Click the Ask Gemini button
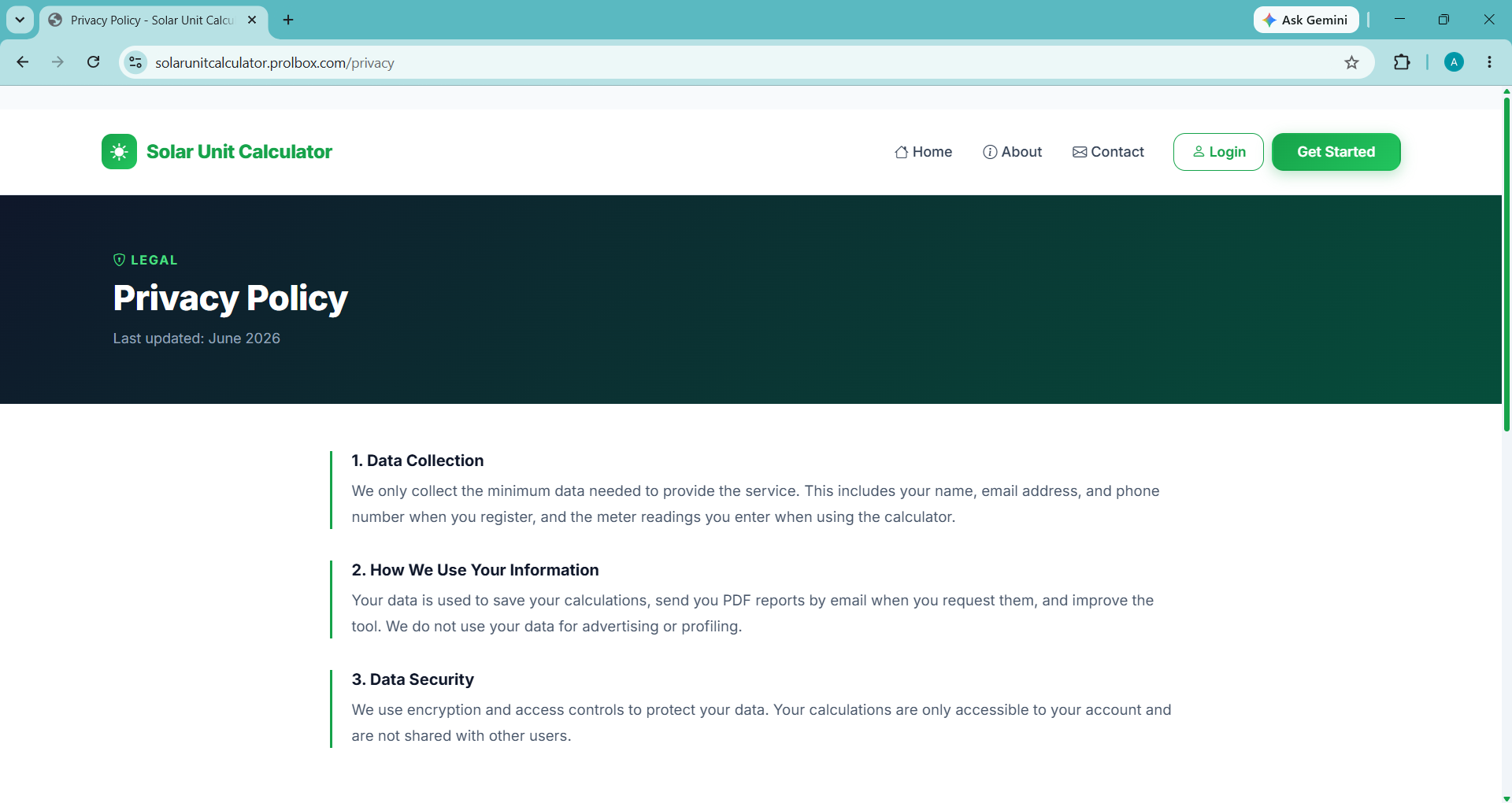The width and height of the screenshot is (1512, 803). click(1306, 20)
